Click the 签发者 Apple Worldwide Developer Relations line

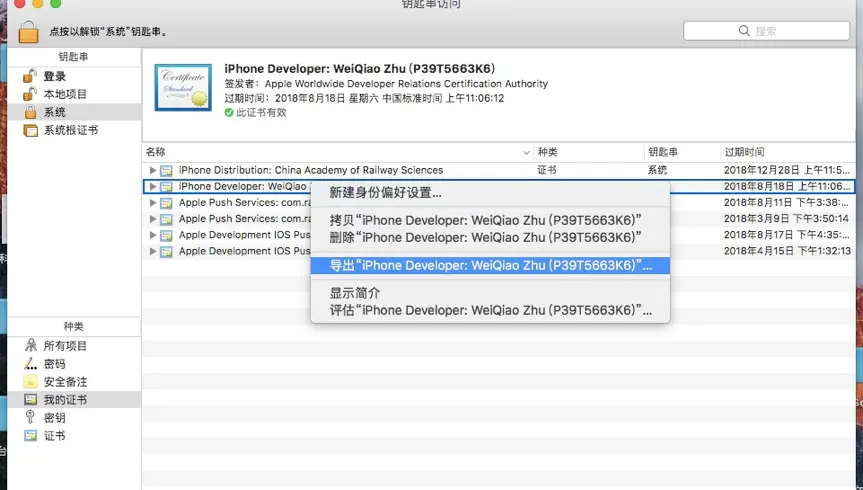click(x=386, y=84)
